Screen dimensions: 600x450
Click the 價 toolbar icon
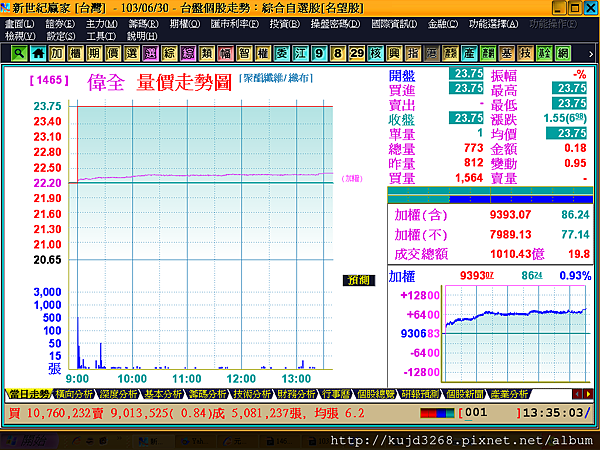click(x=113, y=53)
